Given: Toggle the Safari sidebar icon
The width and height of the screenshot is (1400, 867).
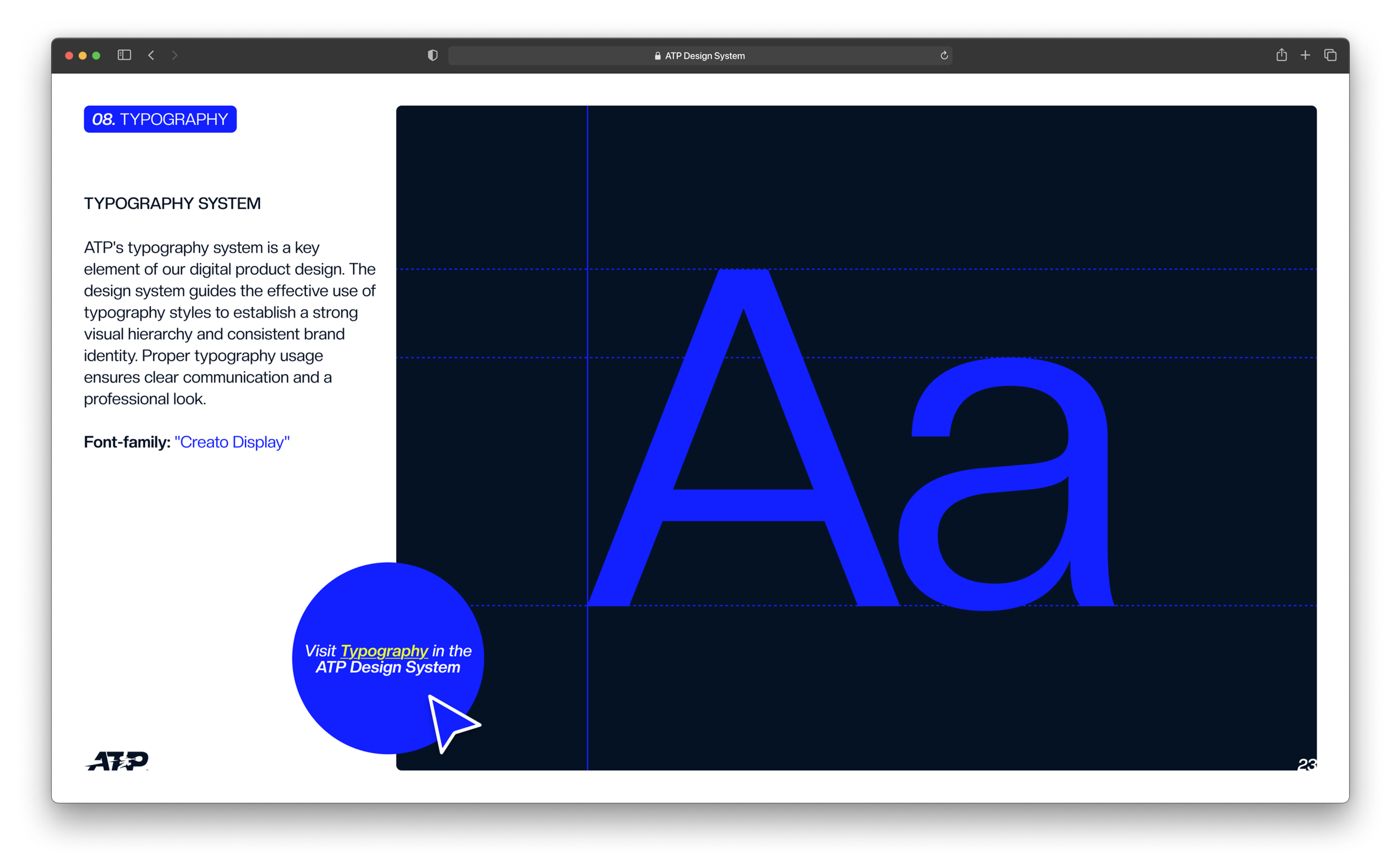Looking at the screenshot, I should [x=124, y=55].
